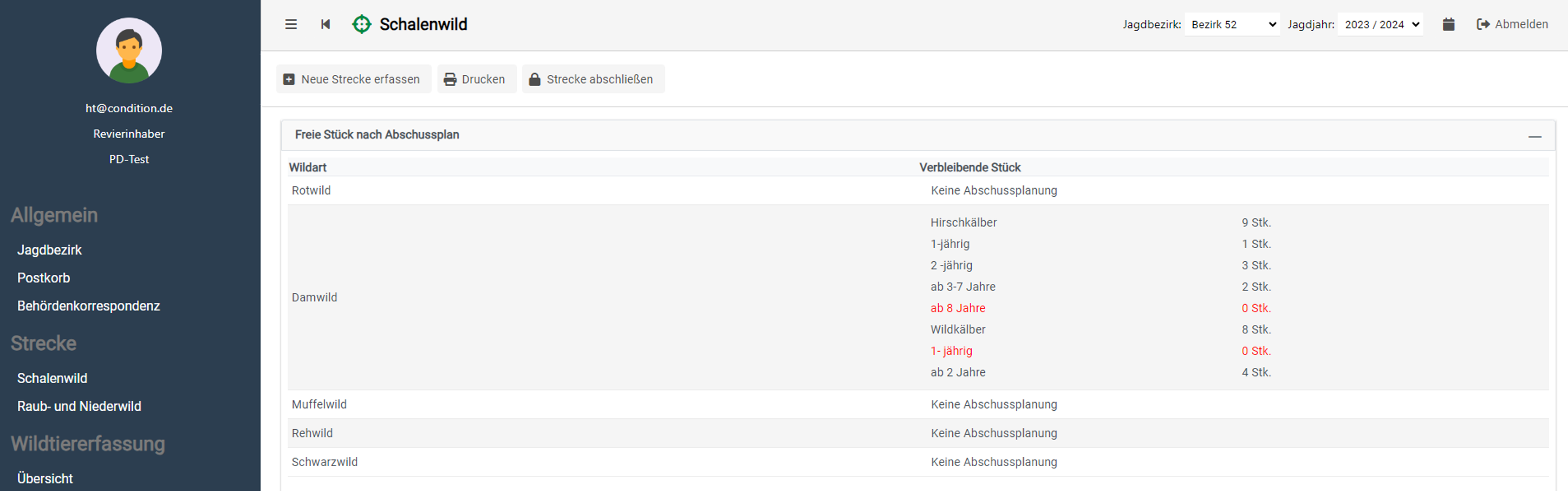Click the green crosshair Schalenwild logo
Screen dimensions: 1568x491
pyautogui.click(x=362, y=24)
